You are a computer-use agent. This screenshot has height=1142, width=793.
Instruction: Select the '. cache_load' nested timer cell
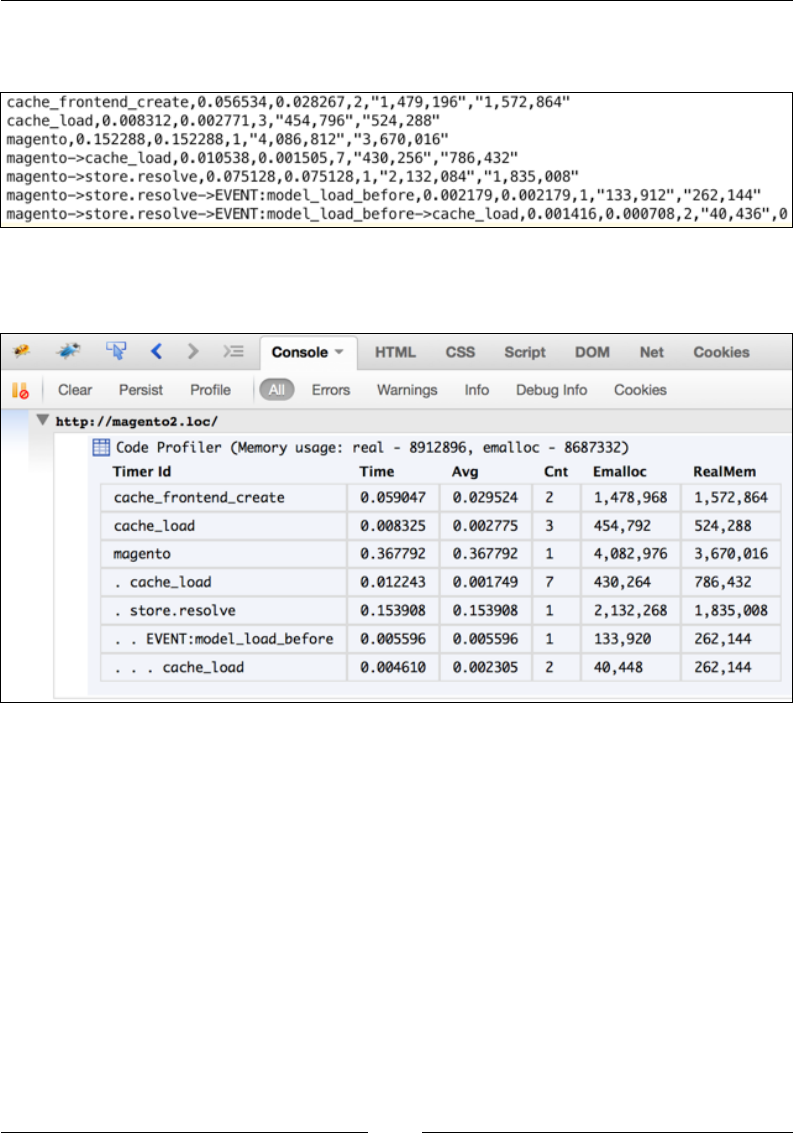coord(224,583)
